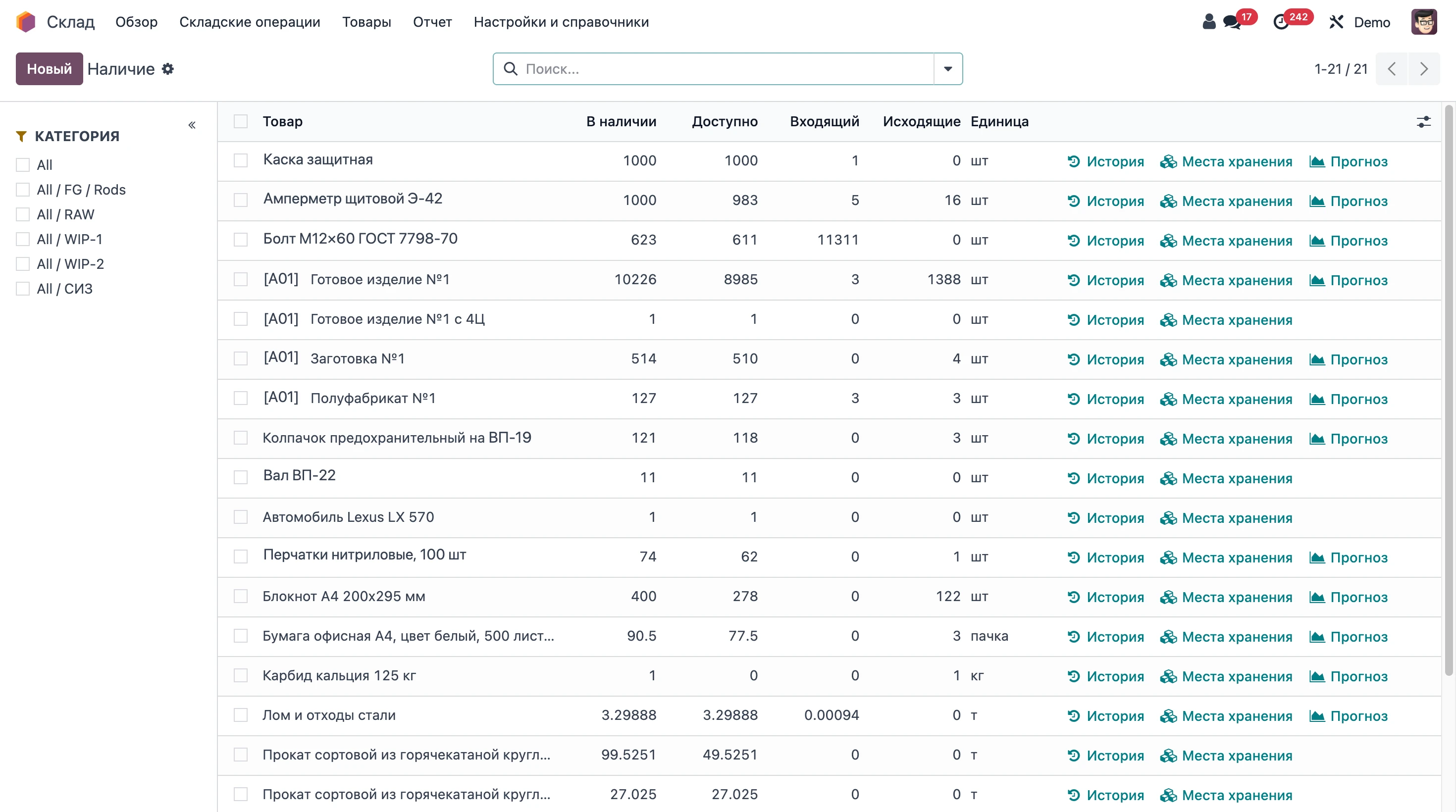Screen dimensions: 1456x812
Task: Toggle the select-all checkbox in table header
Action: (241, 121)
